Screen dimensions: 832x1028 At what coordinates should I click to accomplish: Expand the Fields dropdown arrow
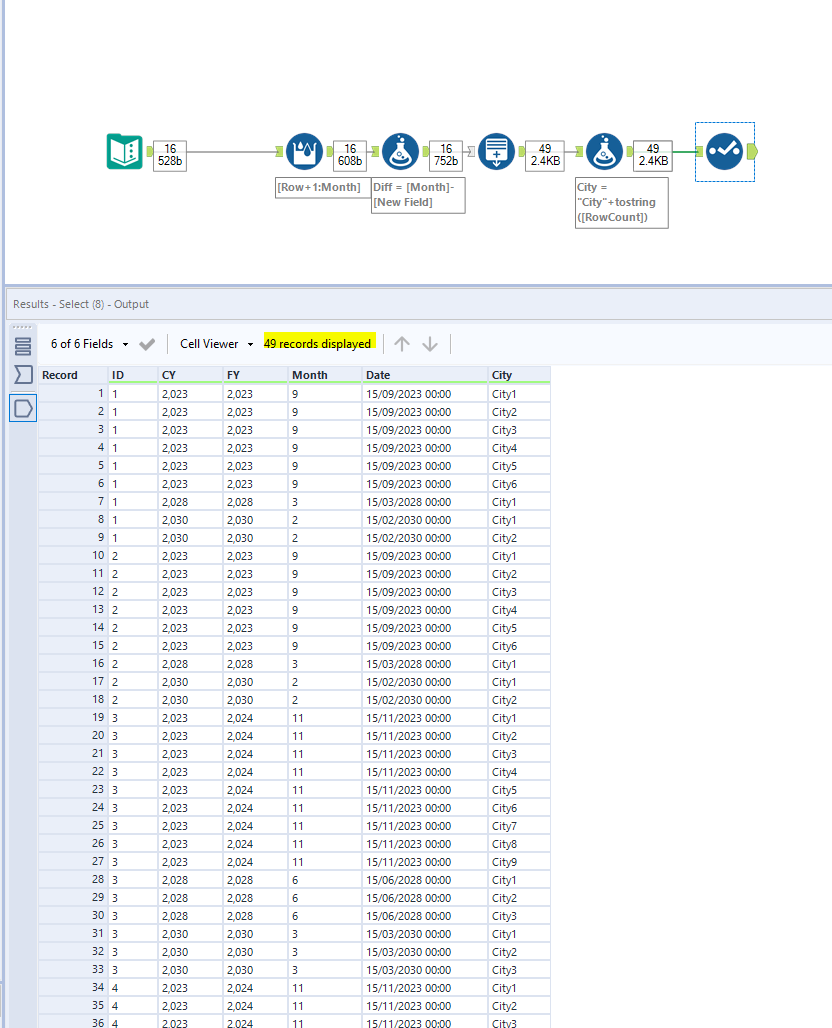pos(124,343)
